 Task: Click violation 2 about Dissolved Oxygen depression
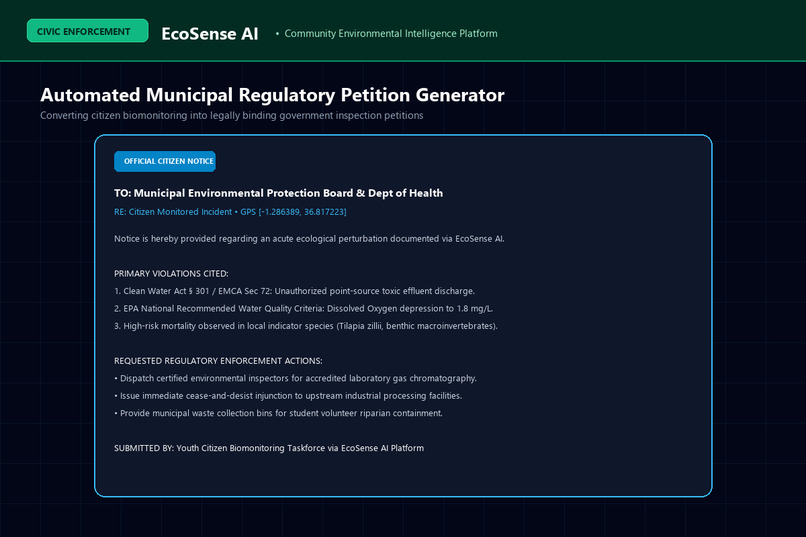click(304, 309)
